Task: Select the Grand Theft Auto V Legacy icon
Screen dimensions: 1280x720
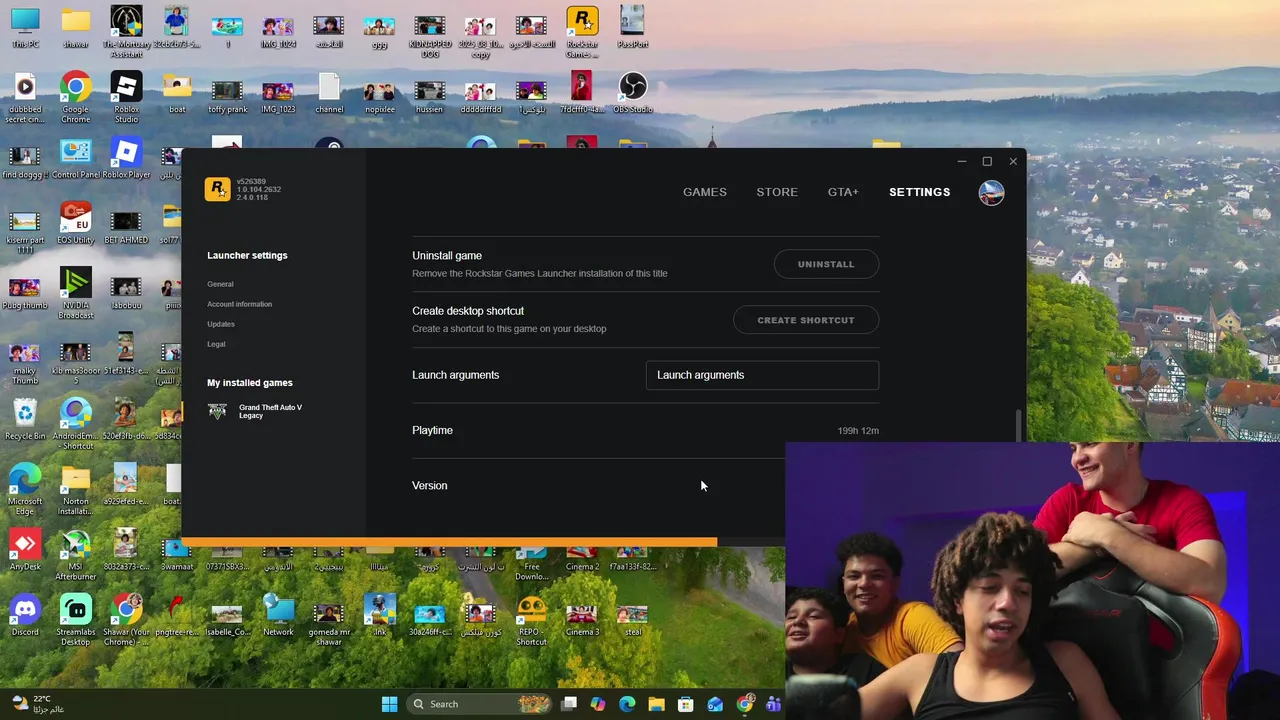Action: tap(217, 411)
